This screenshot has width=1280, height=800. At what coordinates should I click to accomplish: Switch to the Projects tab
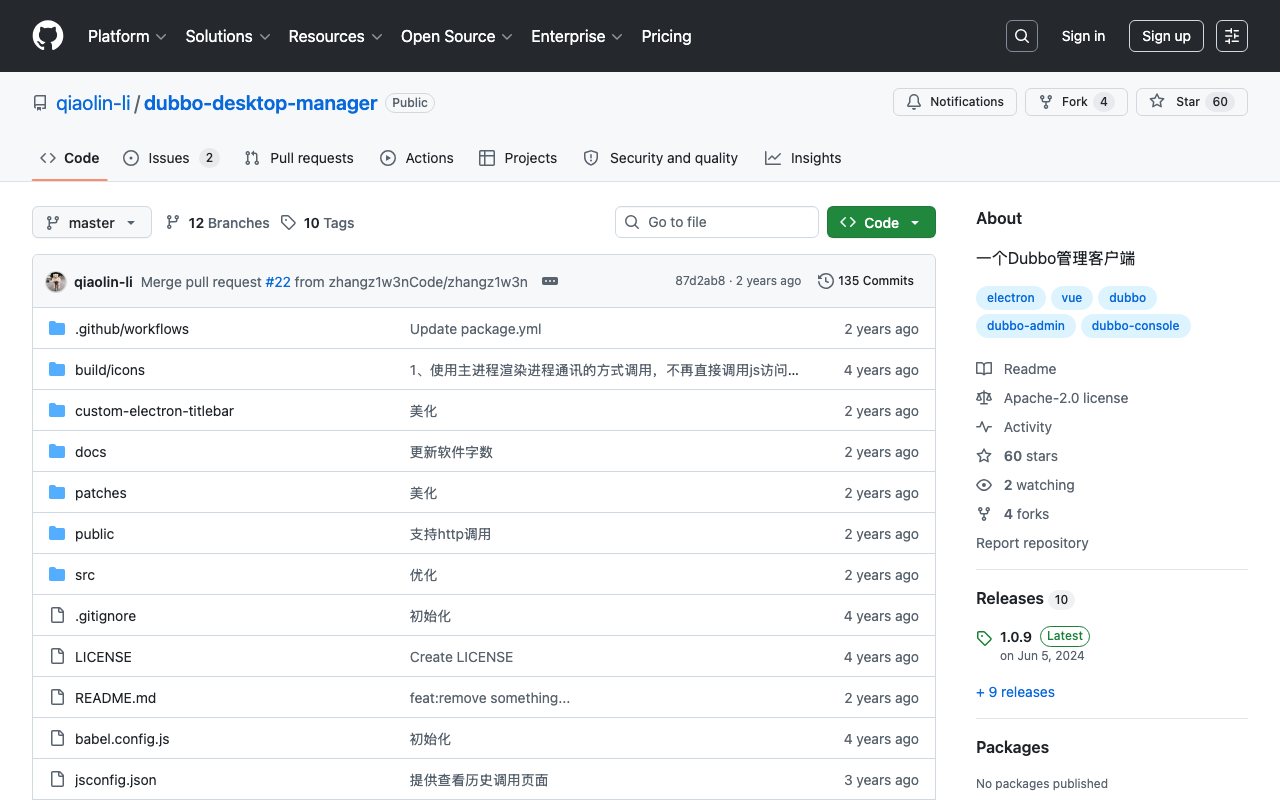click(x=518, y=158)
